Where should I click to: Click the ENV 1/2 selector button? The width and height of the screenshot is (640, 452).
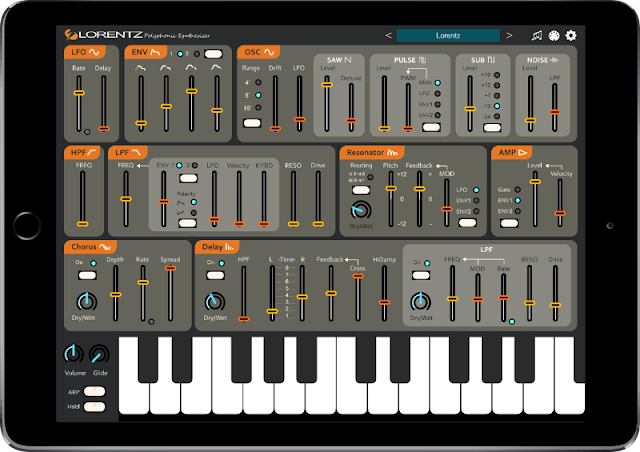tap(213, 54)
